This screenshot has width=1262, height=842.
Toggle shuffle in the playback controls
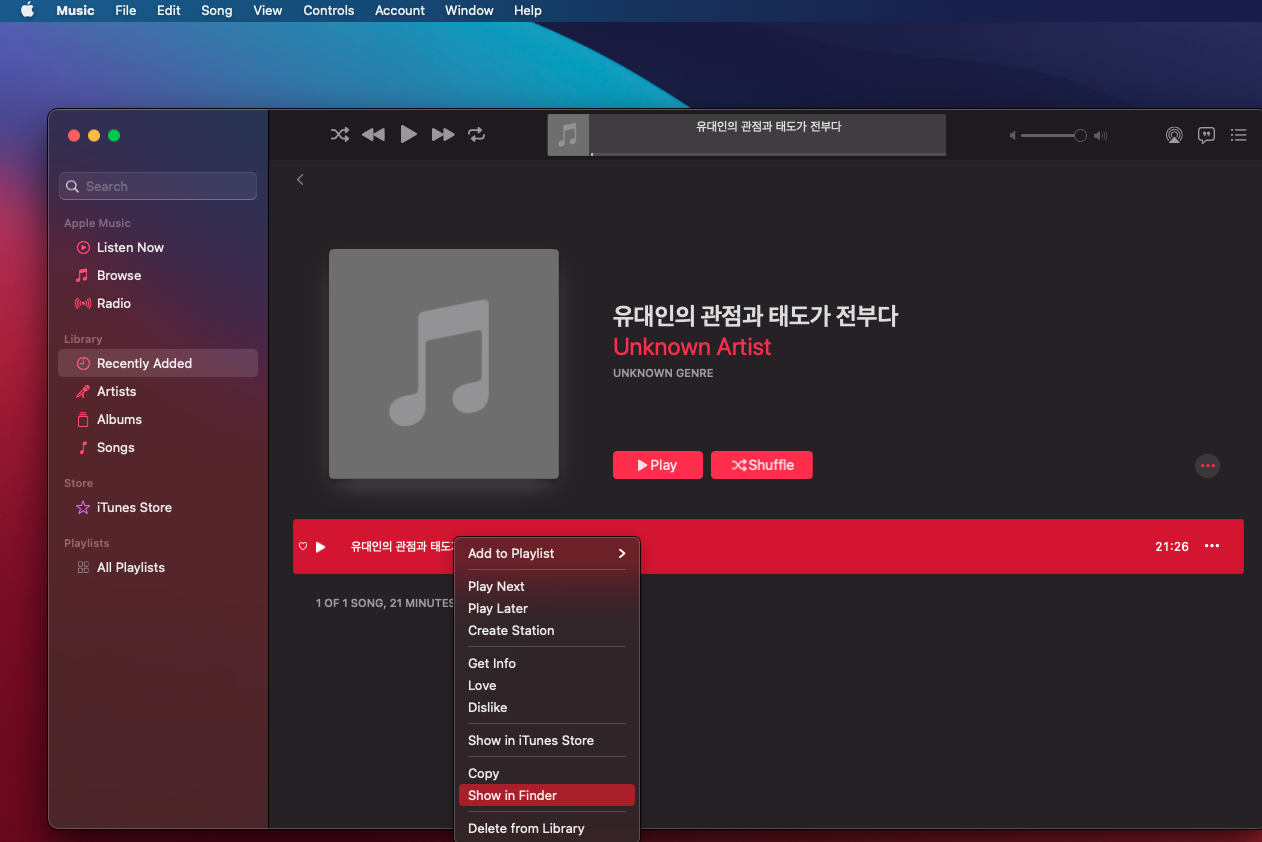(x=340, y=134)
